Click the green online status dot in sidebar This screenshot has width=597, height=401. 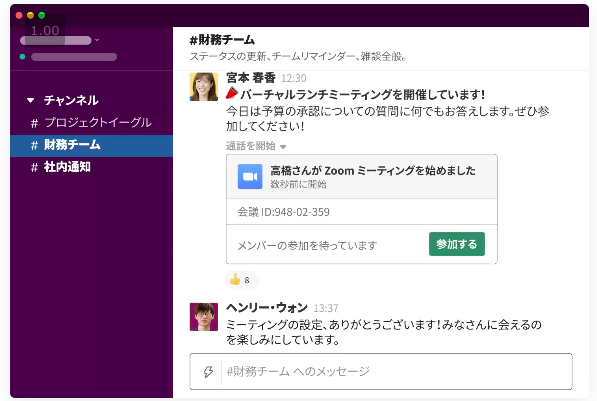click(x=22, y=57)
